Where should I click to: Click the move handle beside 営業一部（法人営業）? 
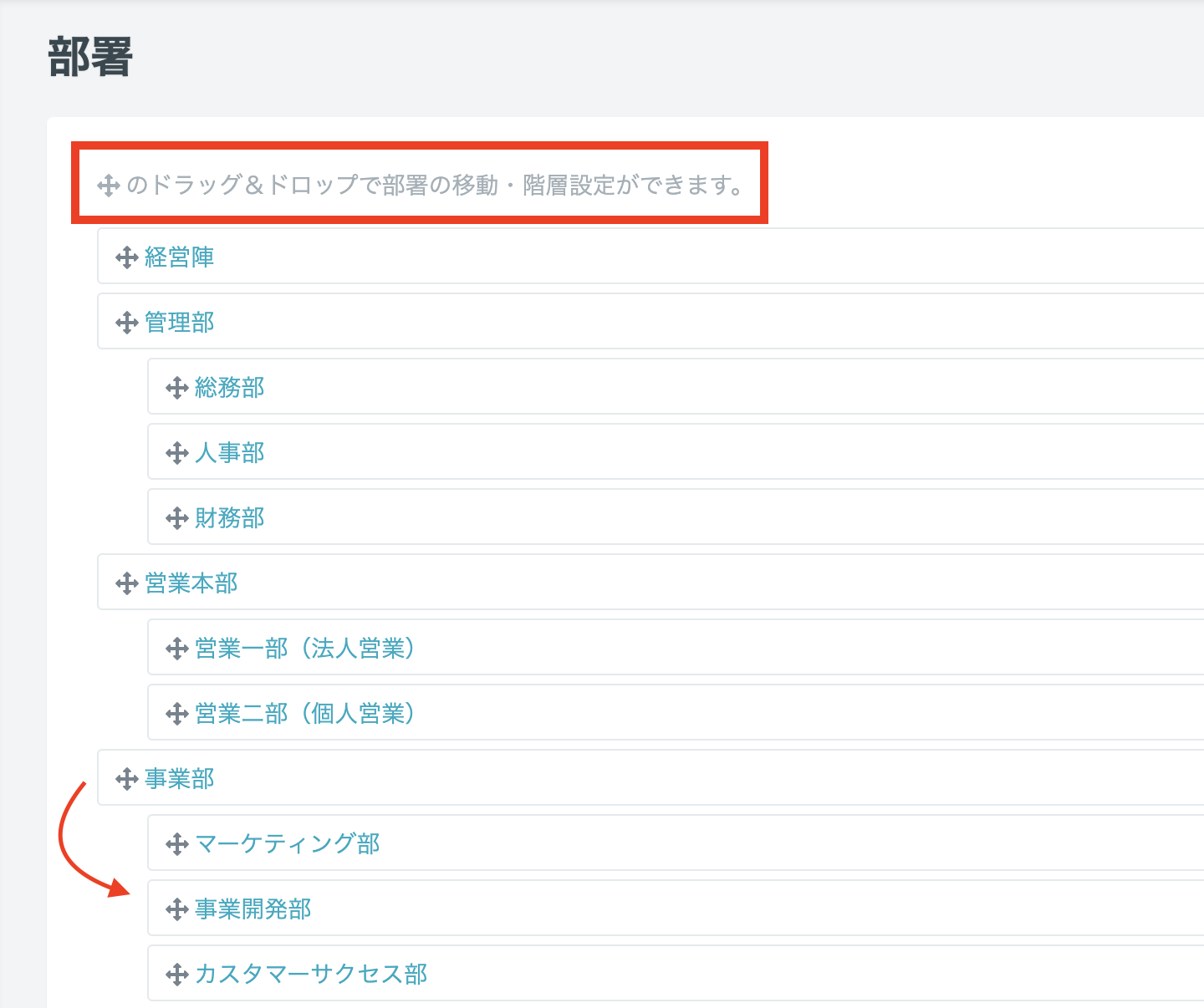pos(177,649)
